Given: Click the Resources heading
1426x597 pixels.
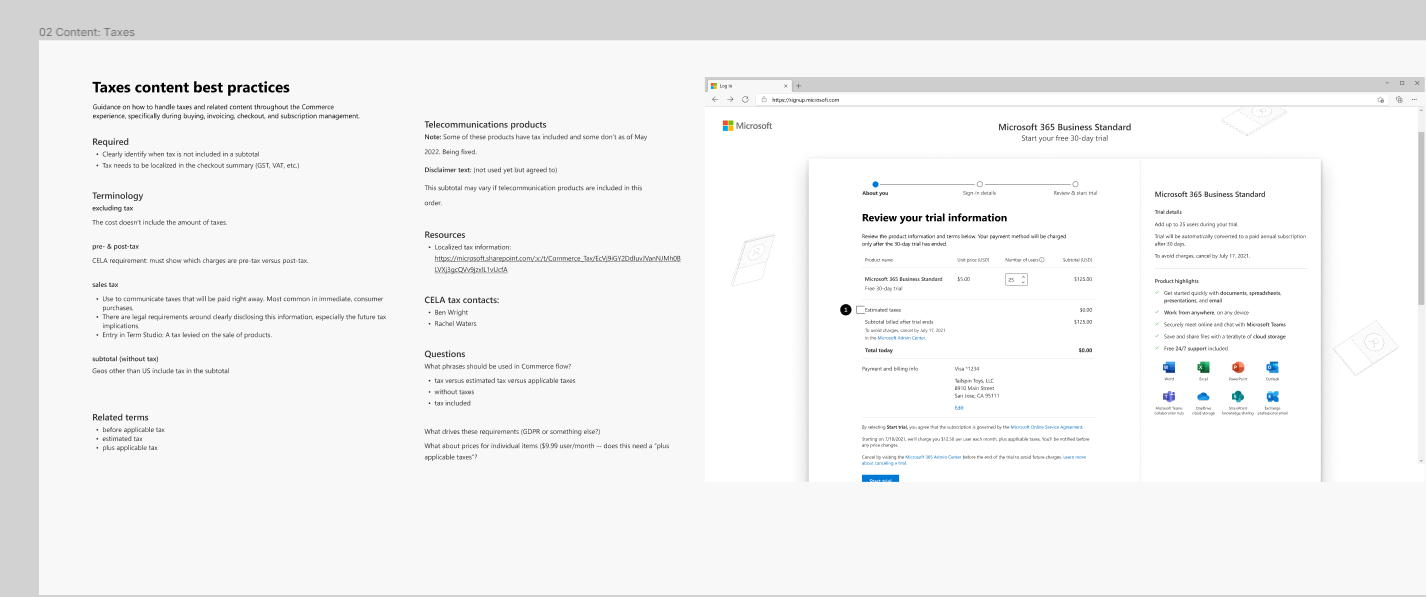Looking at the screenshot, I should (x=445, y=235).
